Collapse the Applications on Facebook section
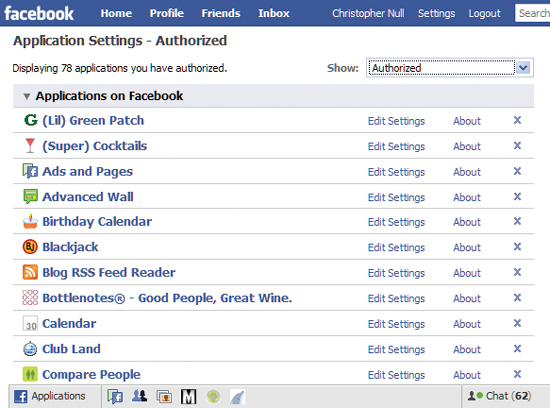550x408 pixels. coord(27,96)
